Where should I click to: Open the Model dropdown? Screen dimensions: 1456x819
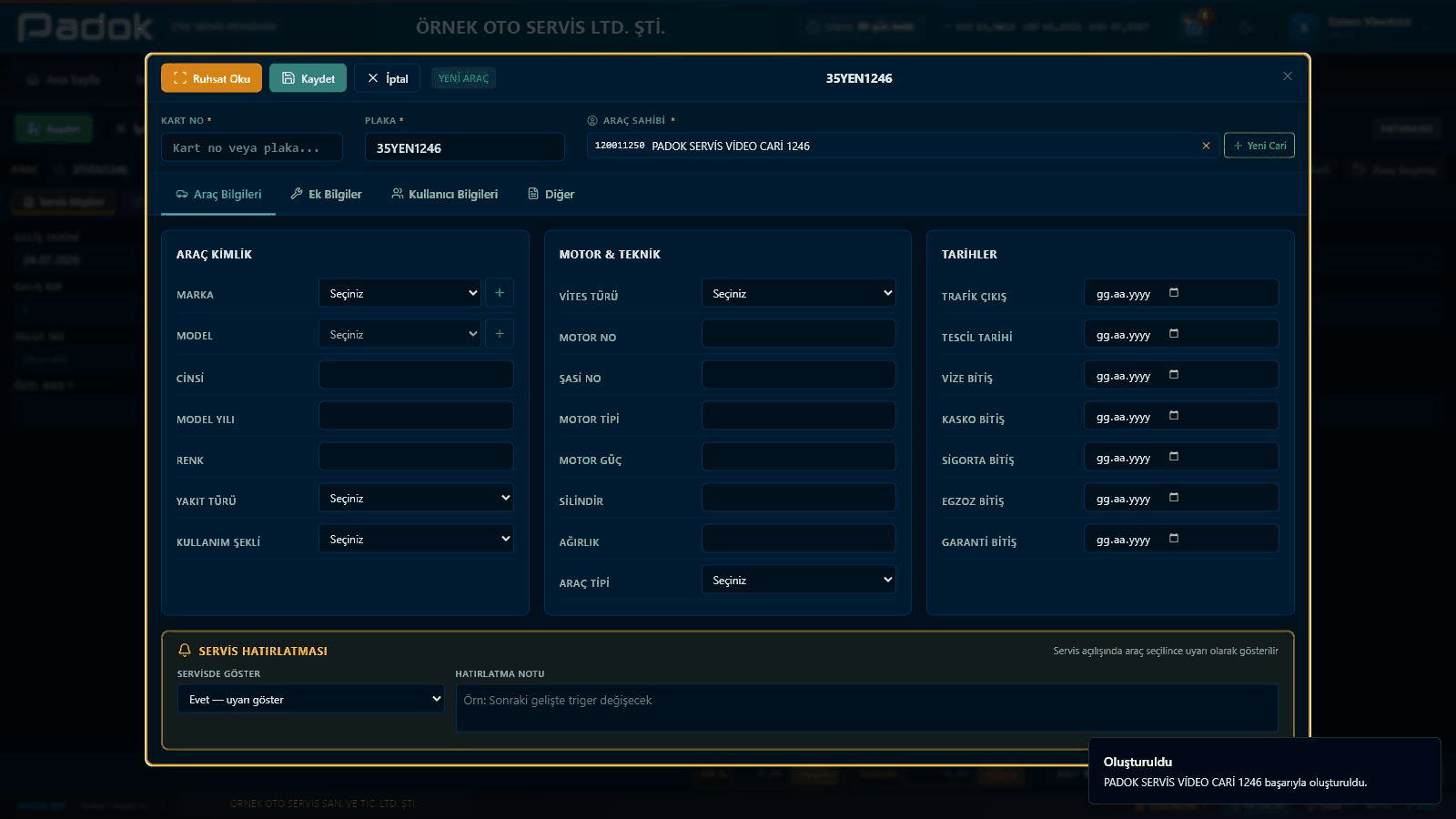point(400,334)
